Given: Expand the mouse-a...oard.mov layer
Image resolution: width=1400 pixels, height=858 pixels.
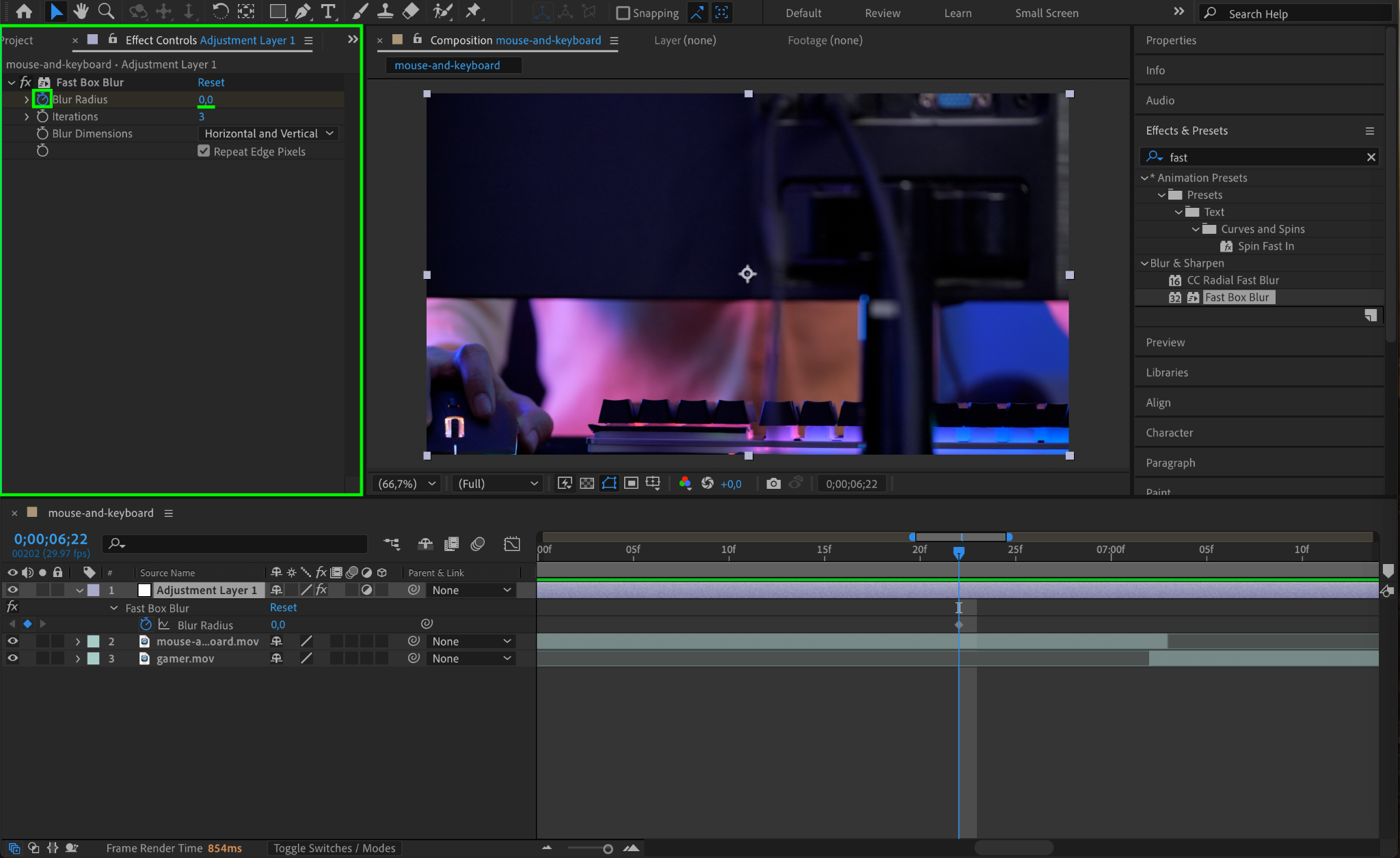Looking at the screenshot, I should point(78,641).
